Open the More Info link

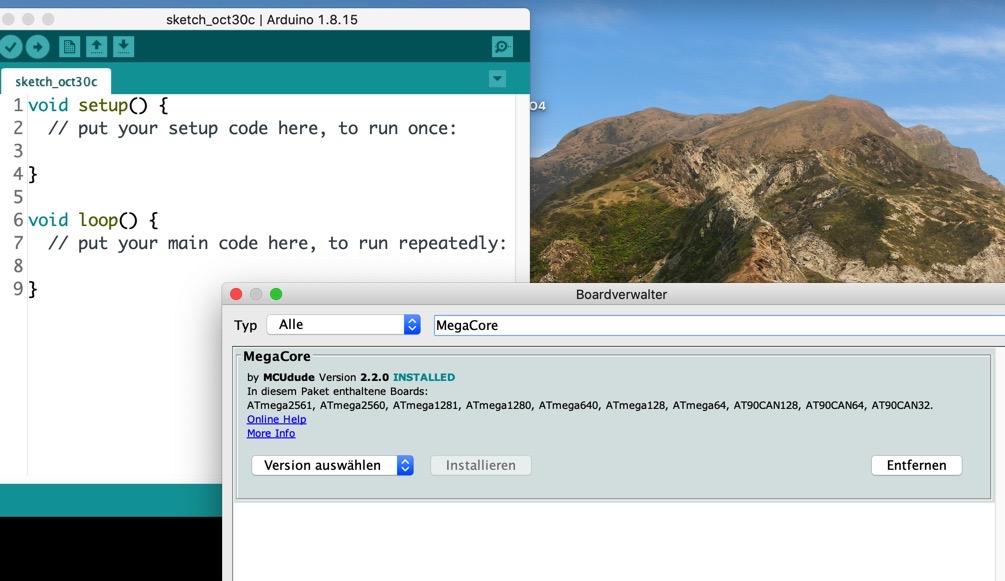[271, 434]
